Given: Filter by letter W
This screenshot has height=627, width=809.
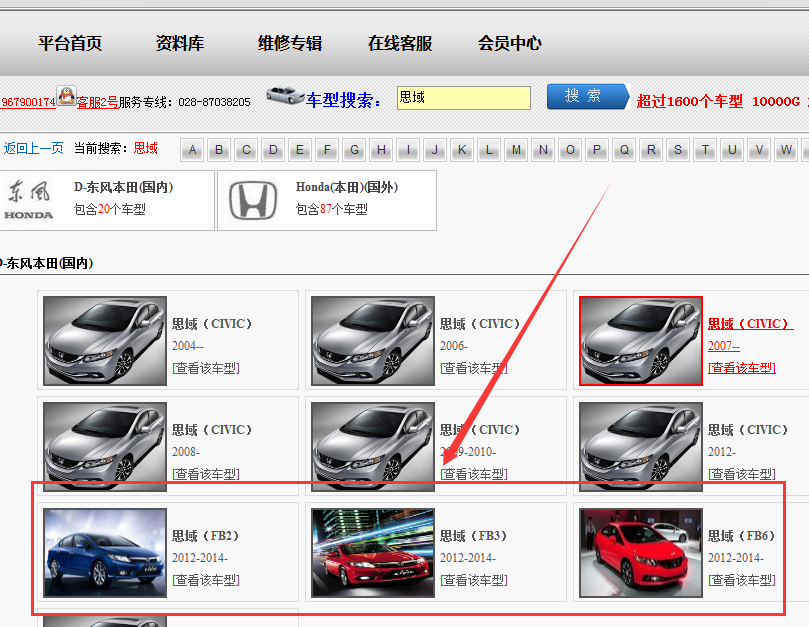Looking at the screenshot, I should coord(786,150).
